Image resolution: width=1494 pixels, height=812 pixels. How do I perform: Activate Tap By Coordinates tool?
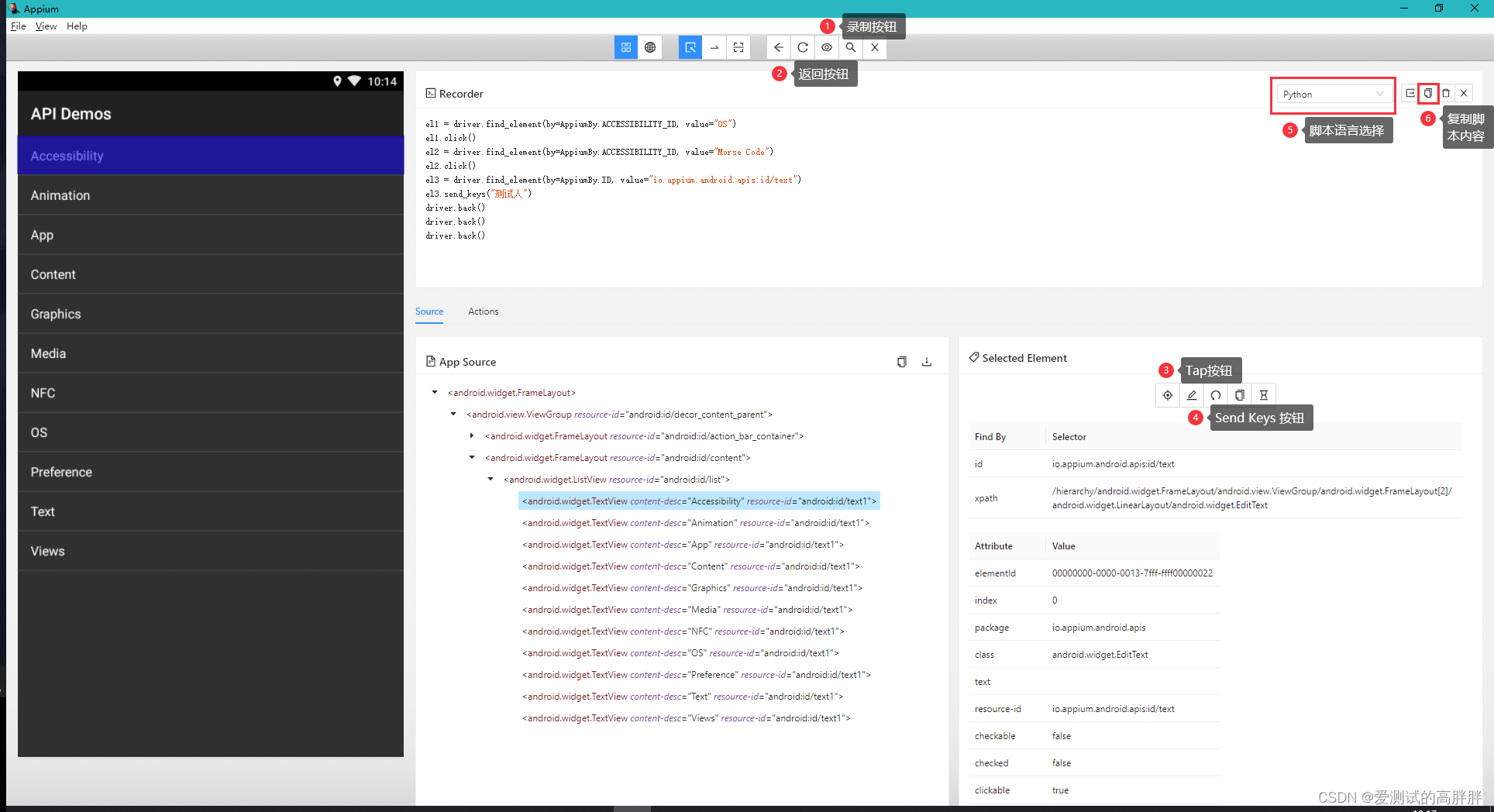(x=738, y=47)
